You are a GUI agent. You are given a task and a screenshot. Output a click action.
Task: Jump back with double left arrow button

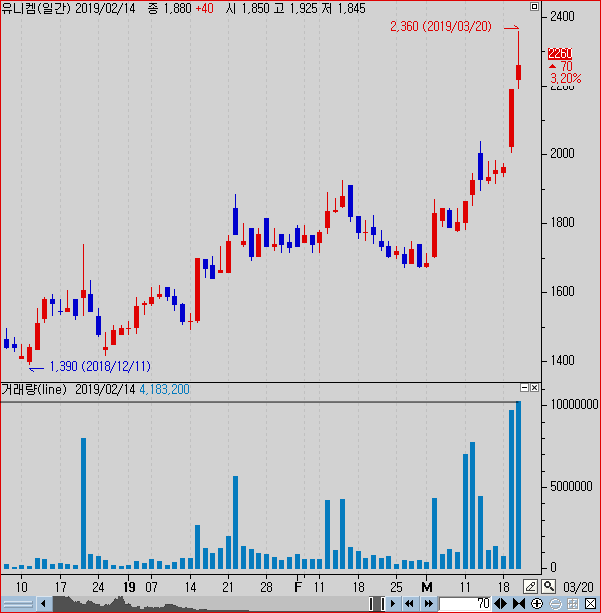[x=409, y=604]
